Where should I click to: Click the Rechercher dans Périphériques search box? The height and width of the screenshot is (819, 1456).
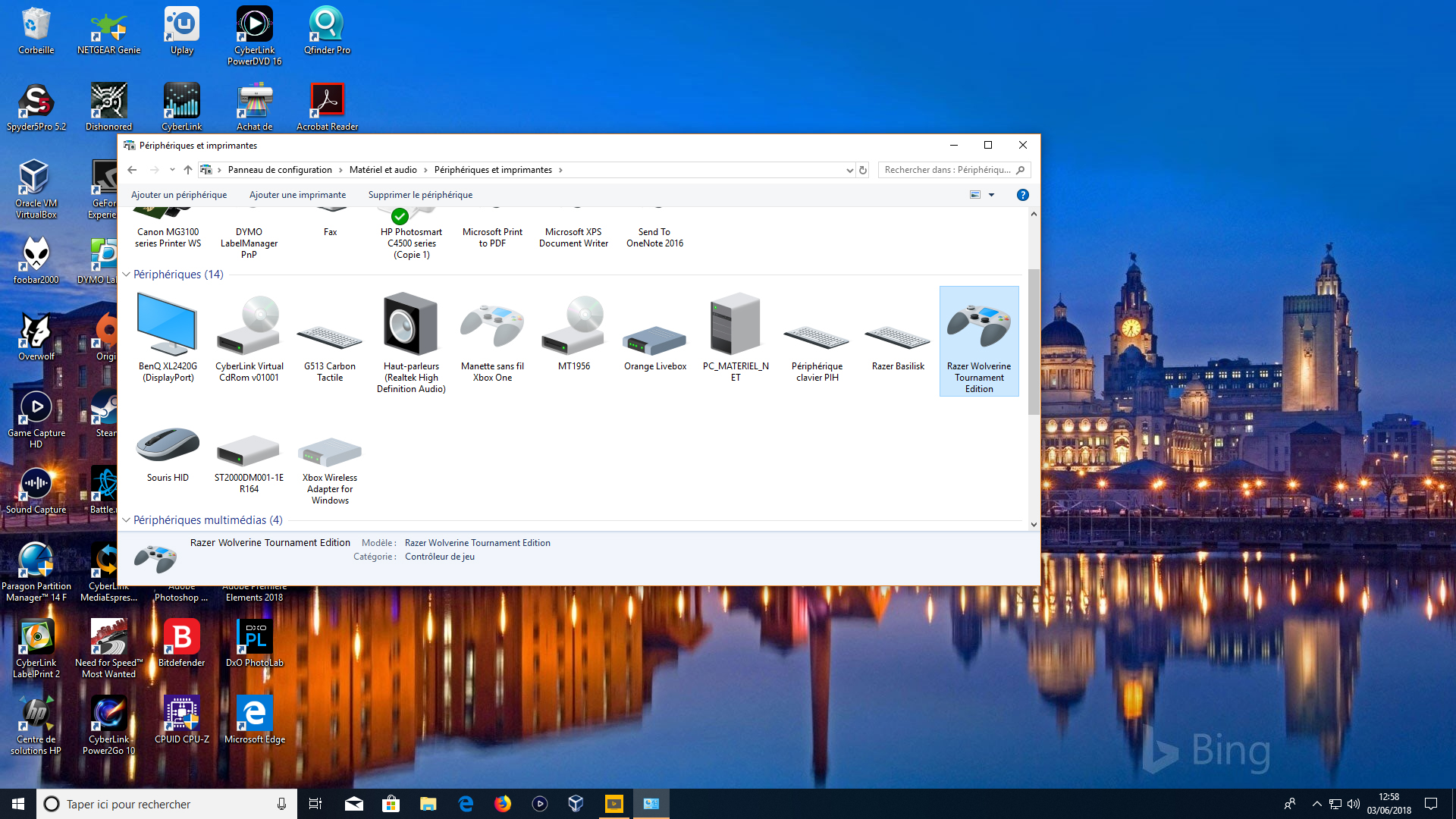point(946,170)
